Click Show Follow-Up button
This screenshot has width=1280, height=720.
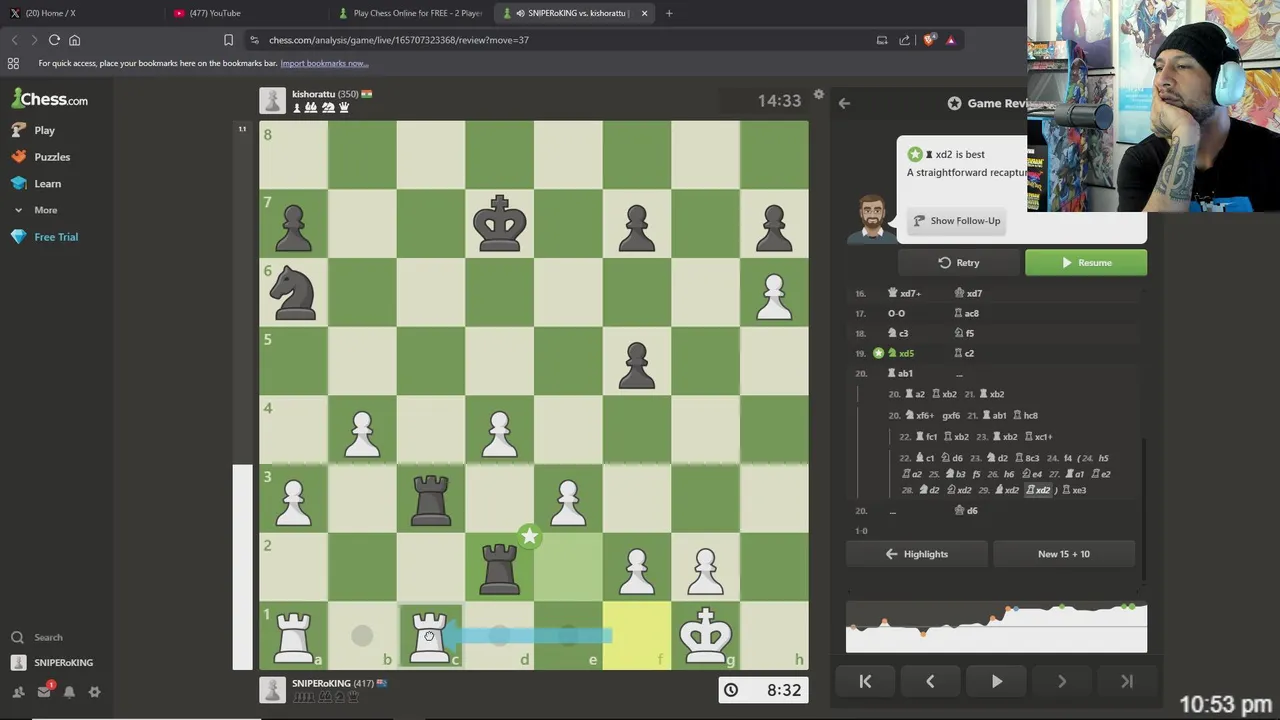coord(956,221)
